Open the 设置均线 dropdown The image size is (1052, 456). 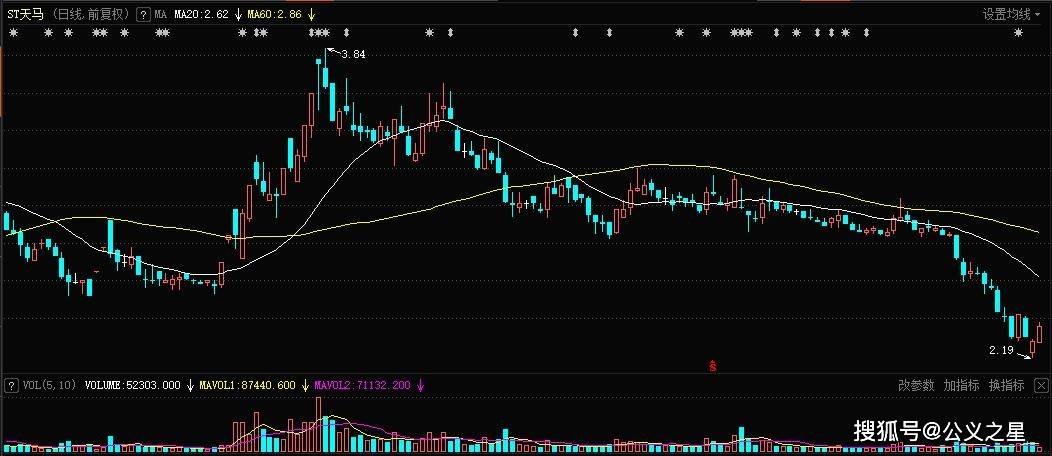click(1012, 15)
